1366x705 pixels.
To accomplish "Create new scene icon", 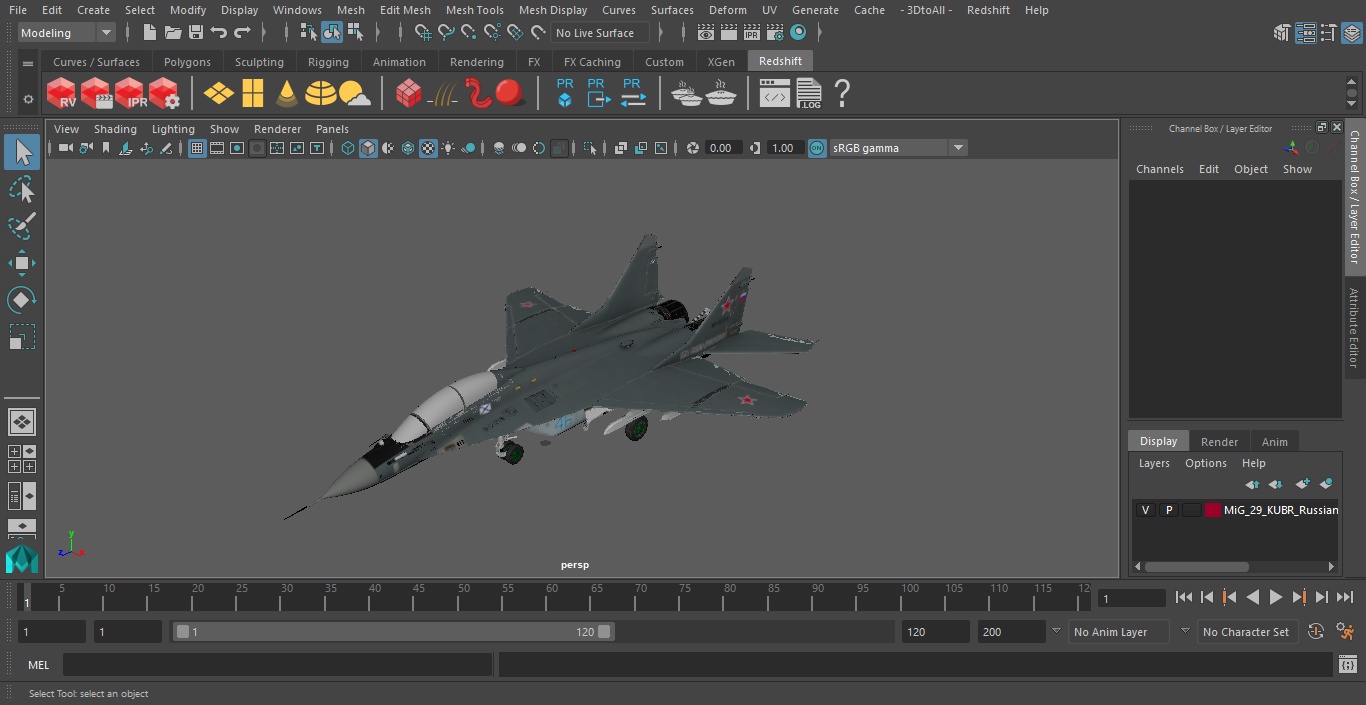I will [x=150, y=33].
